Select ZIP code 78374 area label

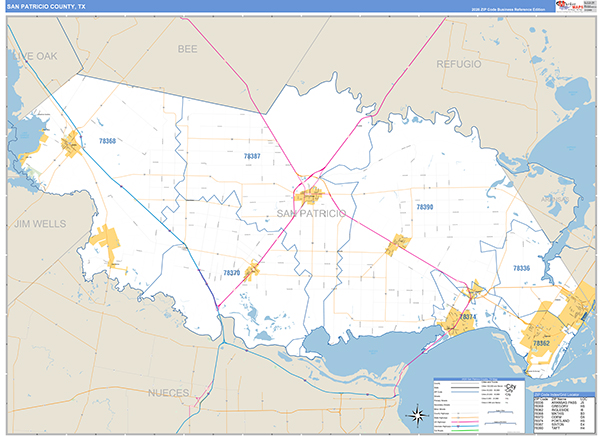click(467, 316)
